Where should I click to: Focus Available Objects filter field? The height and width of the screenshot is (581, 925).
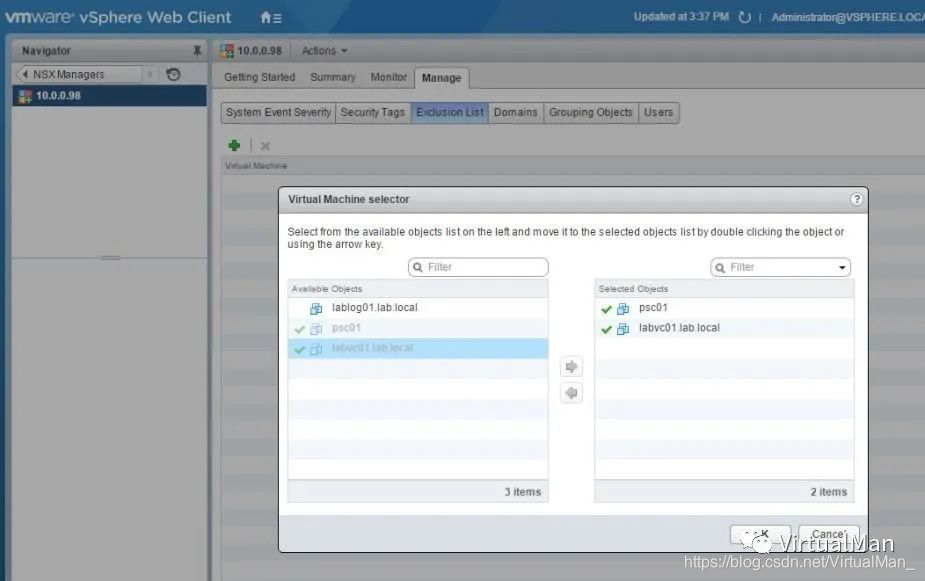pos(478,267)
